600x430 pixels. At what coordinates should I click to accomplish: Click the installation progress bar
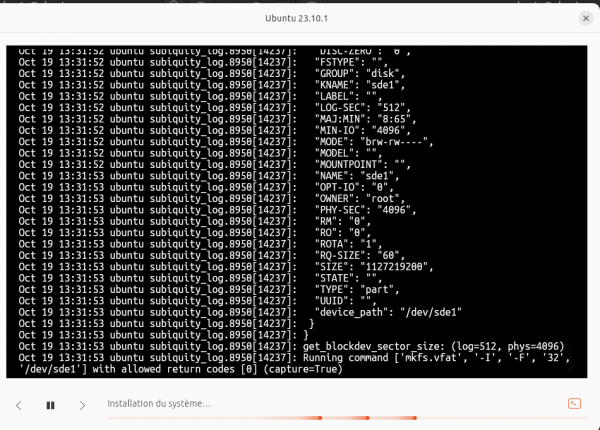tap(347, 418)
